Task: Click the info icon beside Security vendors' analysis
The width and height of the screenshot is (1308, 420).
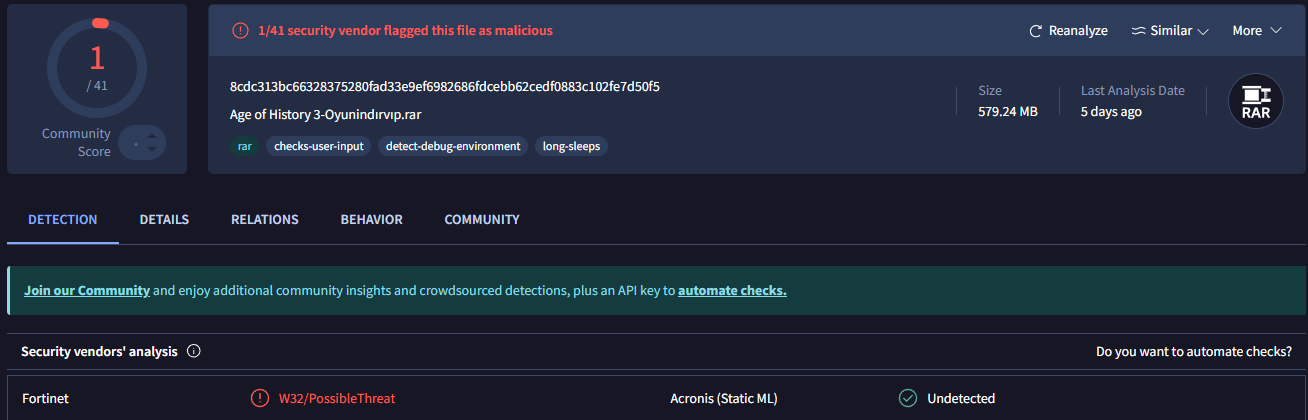Action: click(x=194, y=351)
